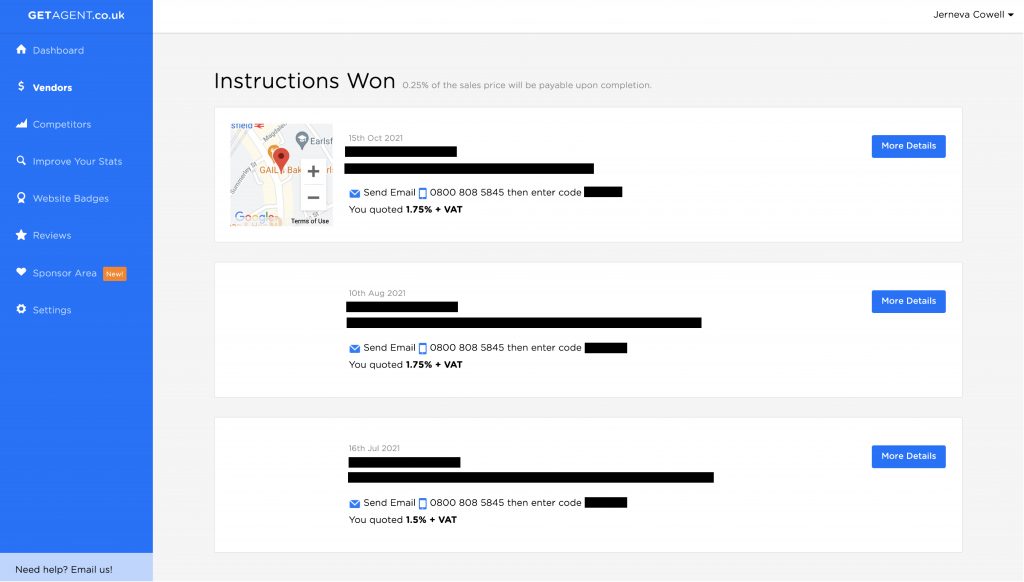Image resolution: width=1024 pixels, height=582 pixels.
Task: Open More Details for 10th Aug 2021
Action: tap(908, 301)
